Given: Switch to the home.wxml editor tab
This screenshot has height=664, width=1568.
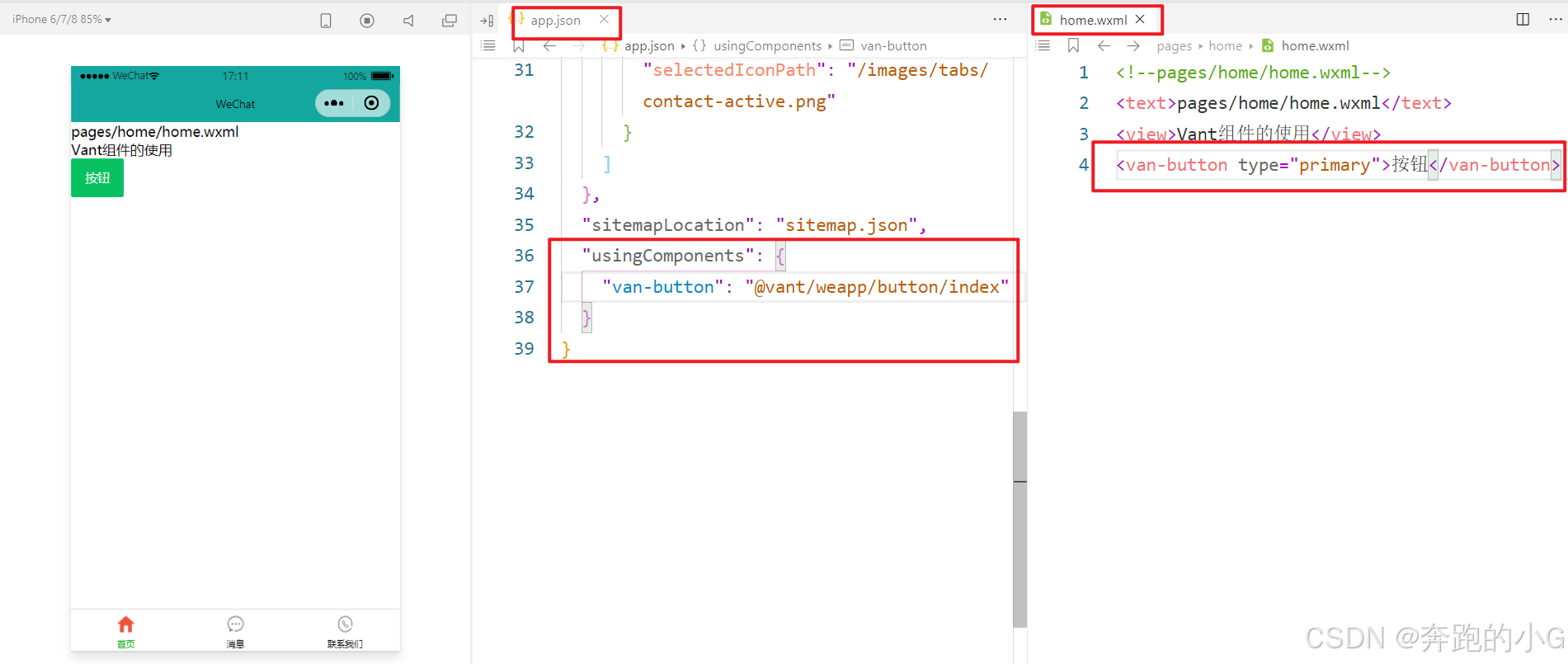Looking at the screenshot, I should coord(1093,20).
